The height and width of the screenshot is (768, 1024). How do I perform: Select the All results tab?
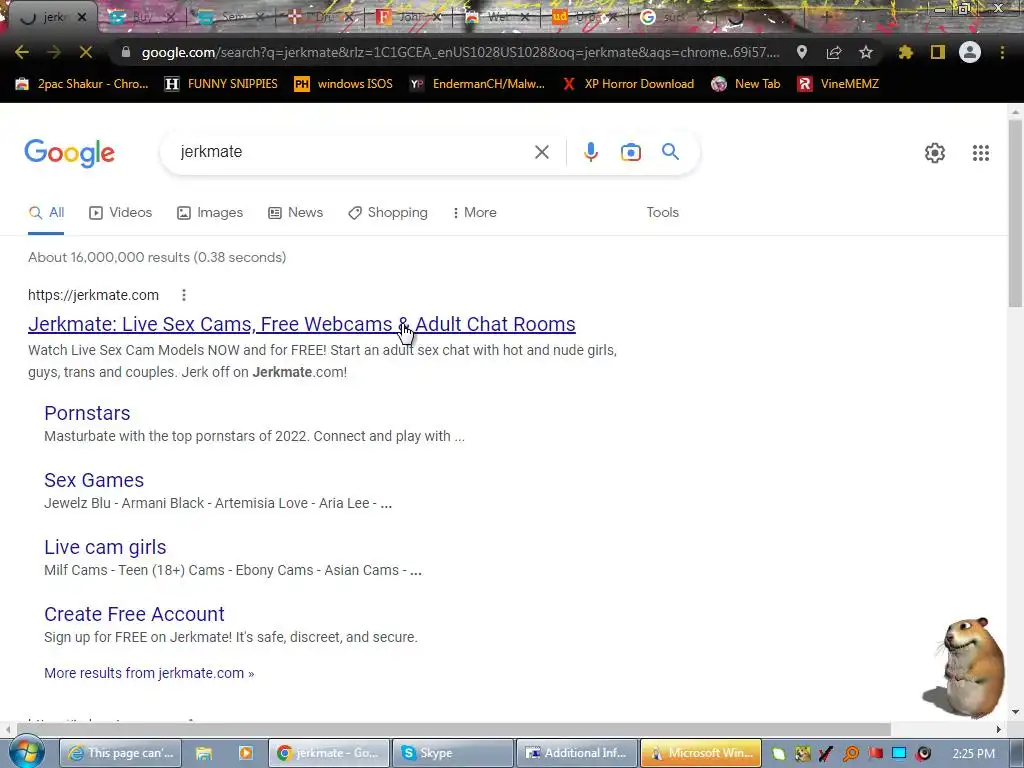pyautogui.click(x=46, y=213)
